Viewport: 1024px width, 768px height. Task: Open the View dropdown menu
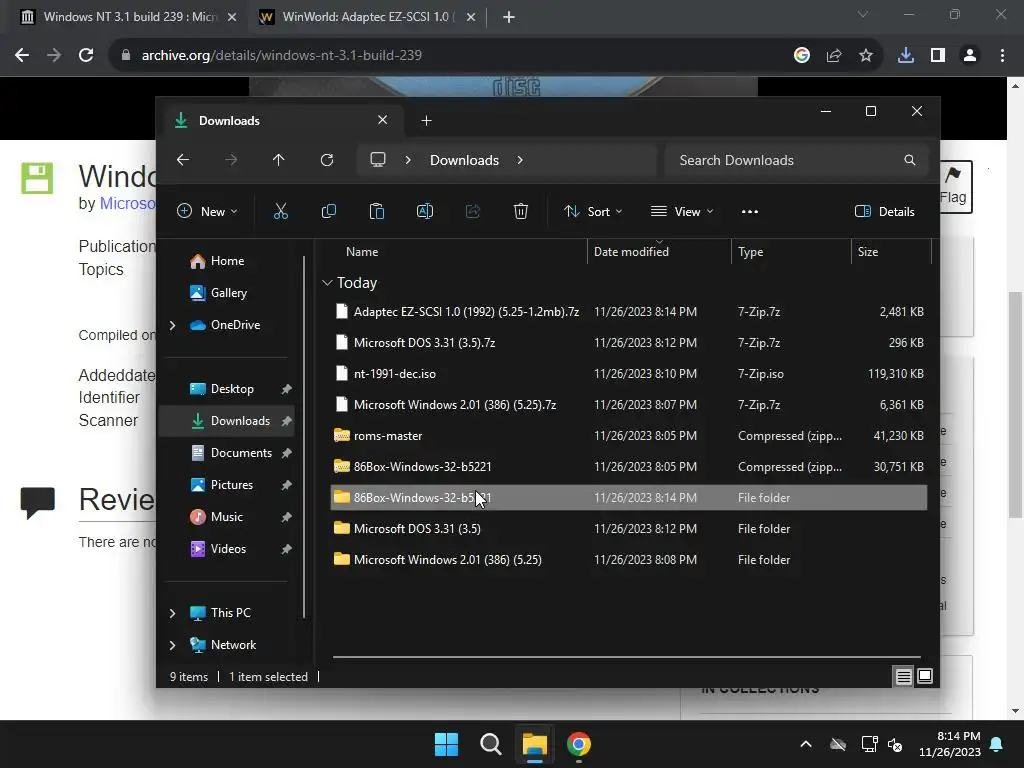coord(682,212)
